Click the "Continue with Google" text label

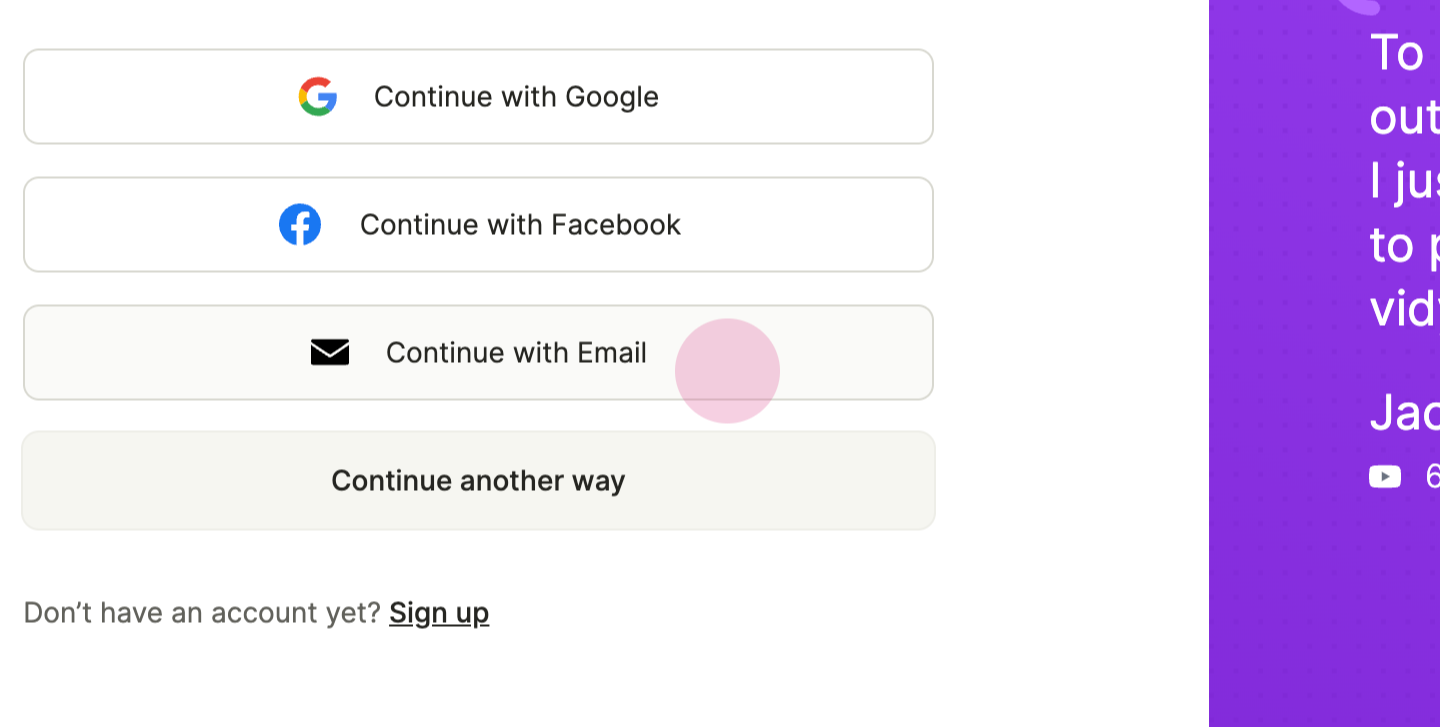[x=516, y=96]
